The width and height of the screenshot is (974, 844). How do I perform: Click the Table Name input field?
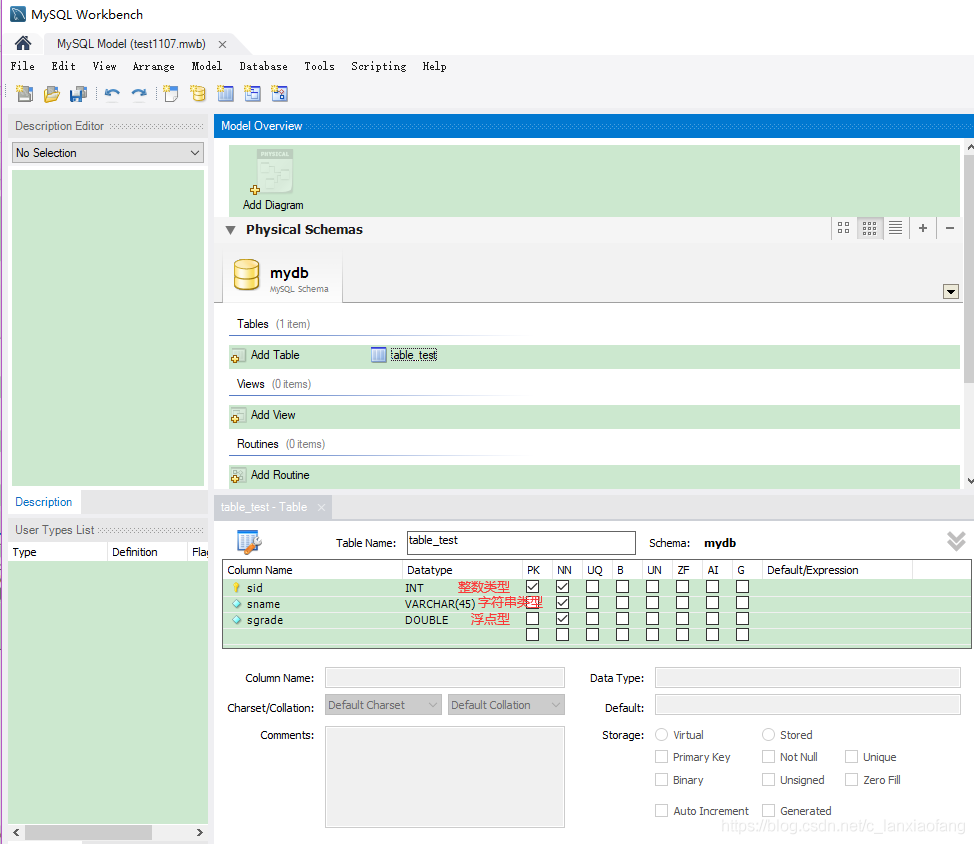pos(520,542)
